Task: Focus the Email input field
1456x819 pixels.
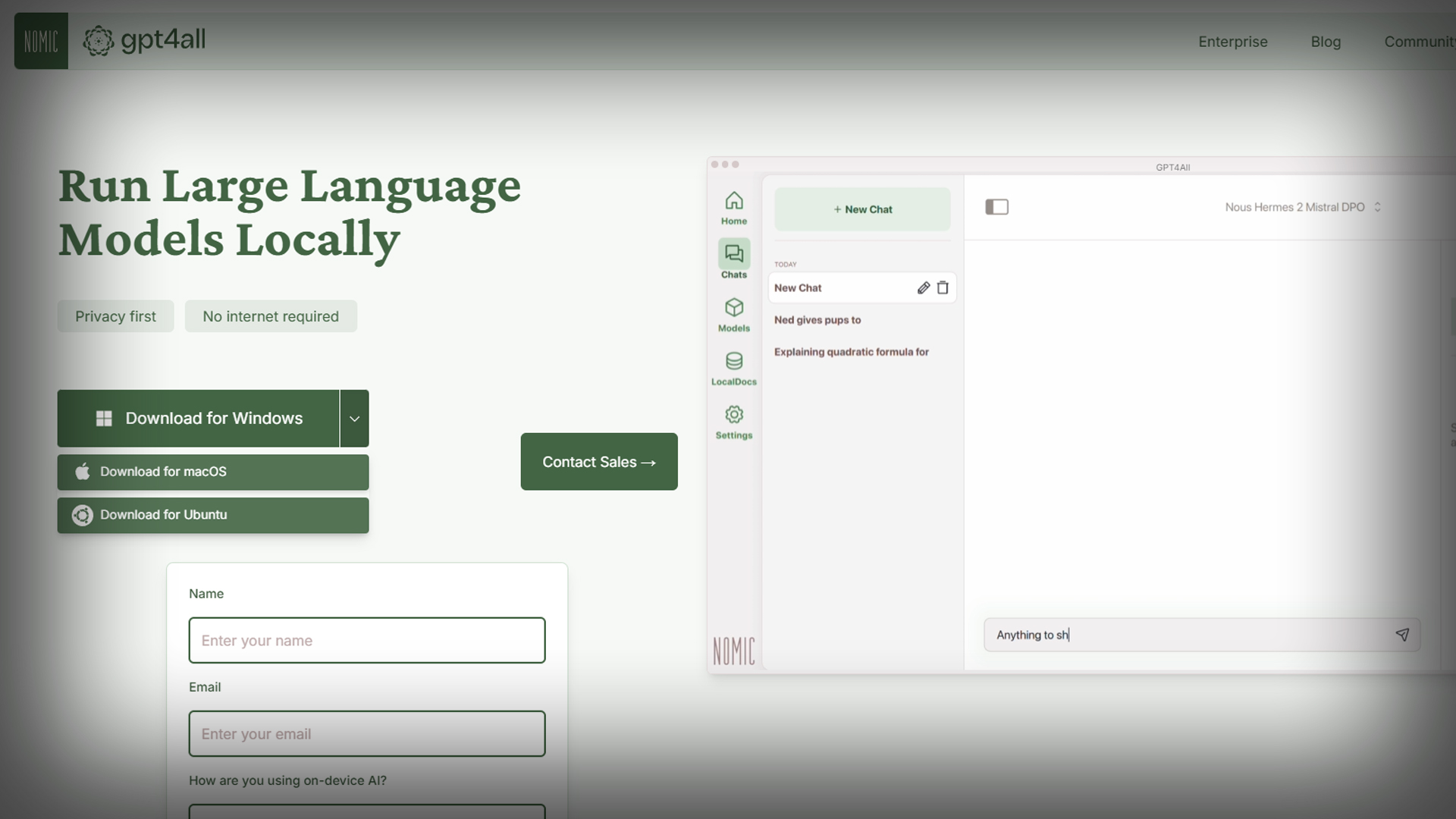Action: (367, 733)
